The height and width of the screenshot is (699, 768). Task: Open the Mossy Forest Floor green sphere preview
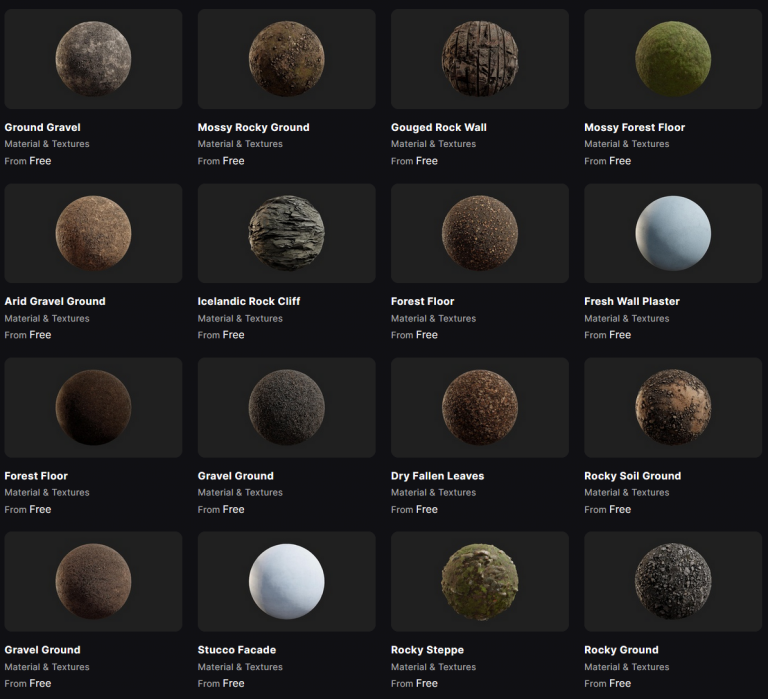tap(673, 59)
